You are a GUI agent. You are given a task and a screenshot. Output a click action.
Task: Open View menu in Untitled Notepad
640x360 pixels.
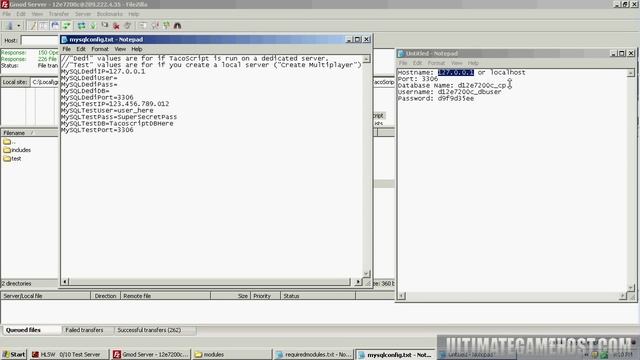point(456,63)
